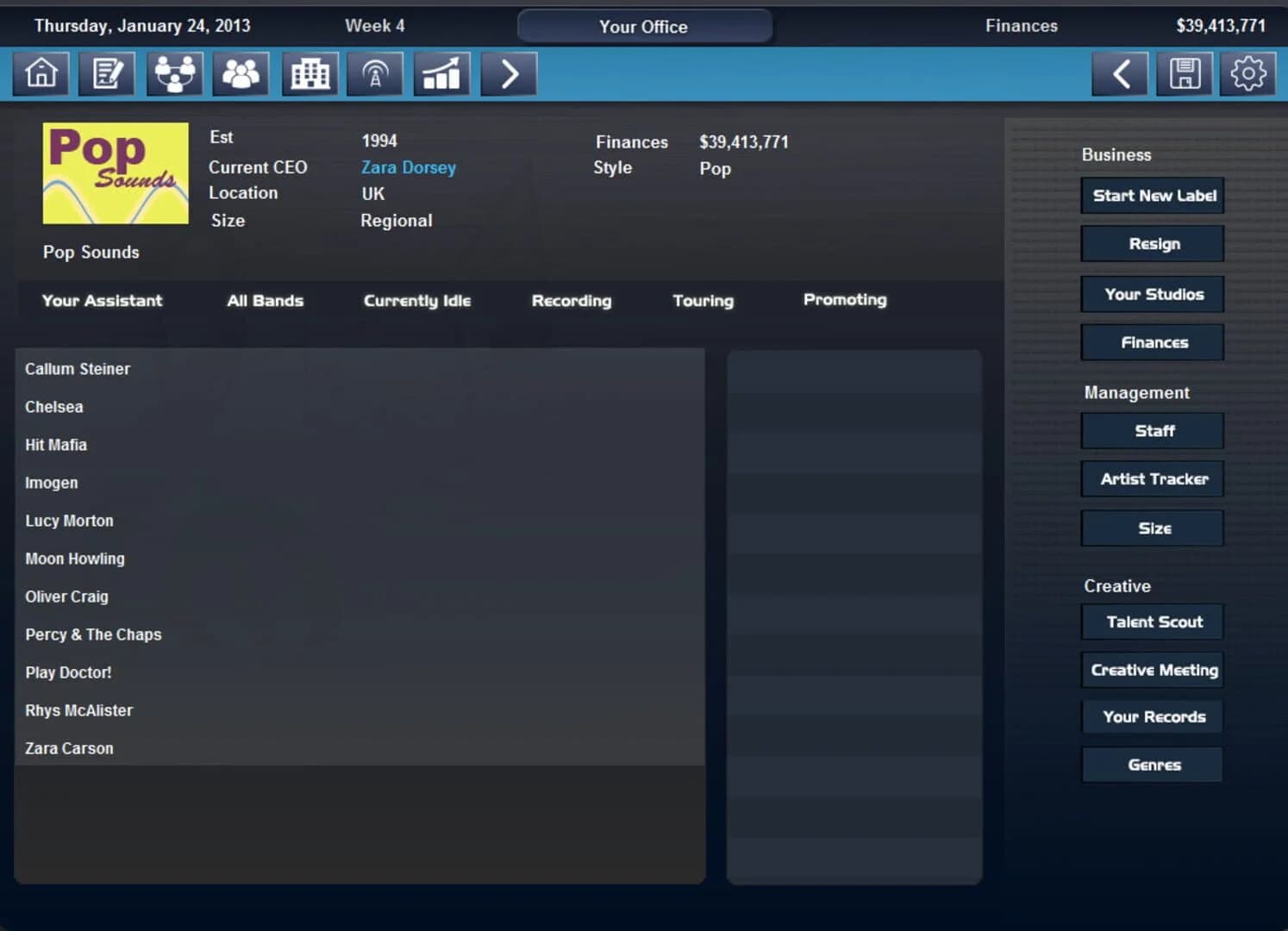Switch to the Promoting tab
Viewport: 1288px width, 931px height.
click(x=845, y=300)
